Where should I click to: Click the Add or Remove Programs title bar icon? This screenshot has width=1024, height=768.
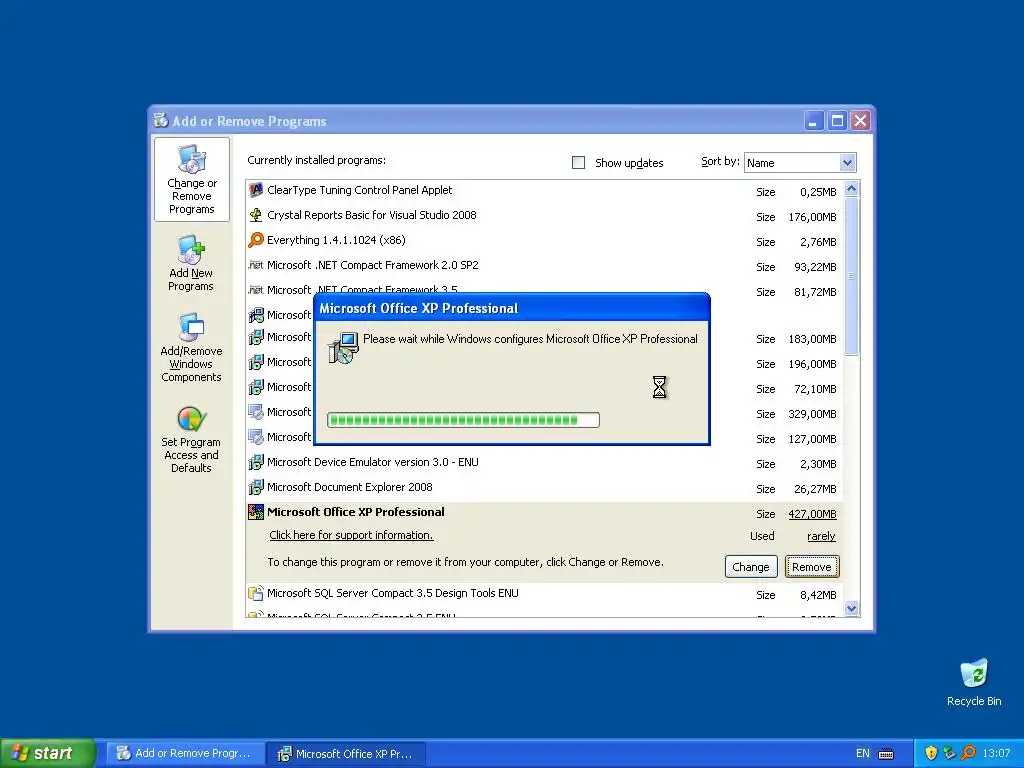point(161,120)
